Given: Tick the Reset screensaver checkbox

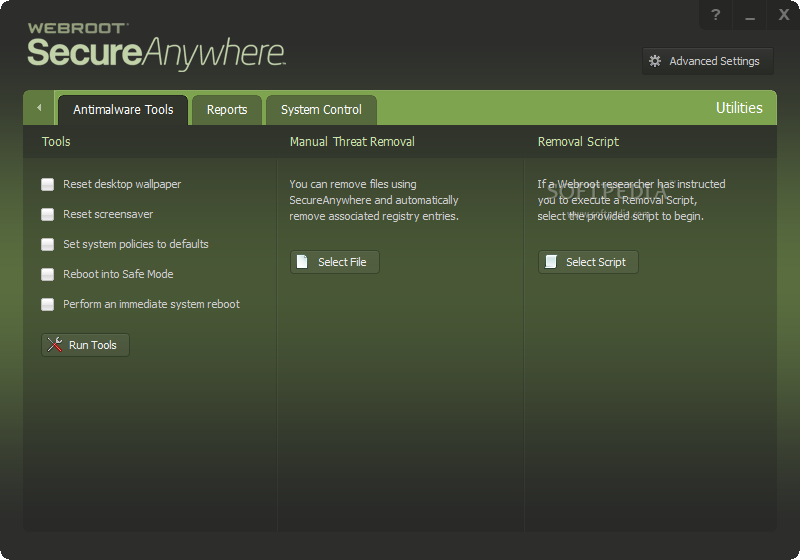Looking at the screenshot, I should 47,214.
